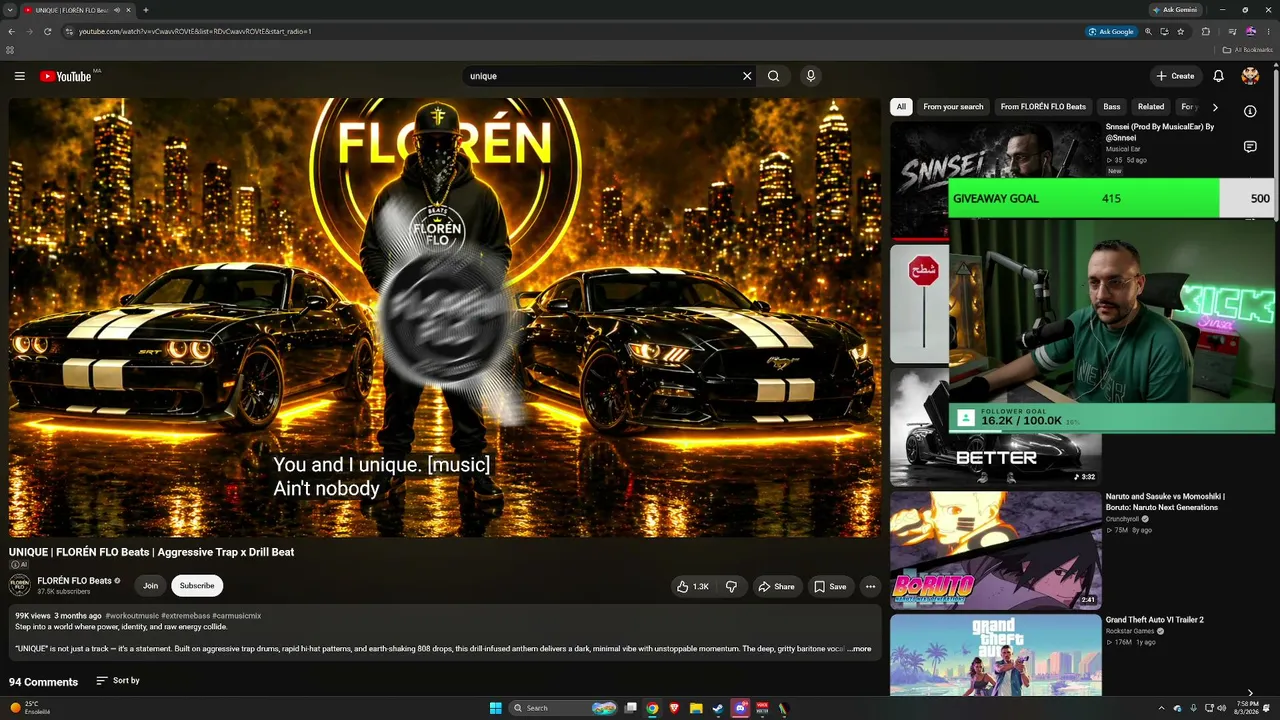Open Discord from the taskbar

coord(740,708)
